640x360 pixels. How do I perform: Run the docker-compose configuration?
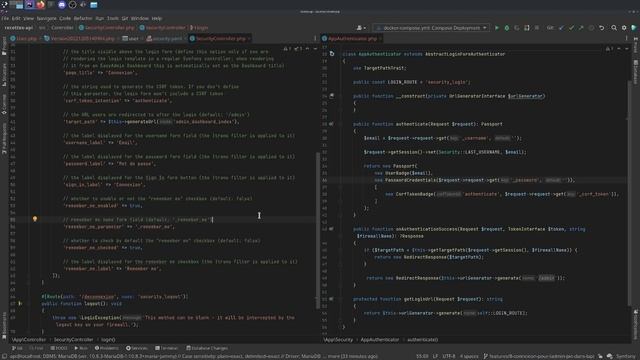pyautogui.click(x=497, y=28)
